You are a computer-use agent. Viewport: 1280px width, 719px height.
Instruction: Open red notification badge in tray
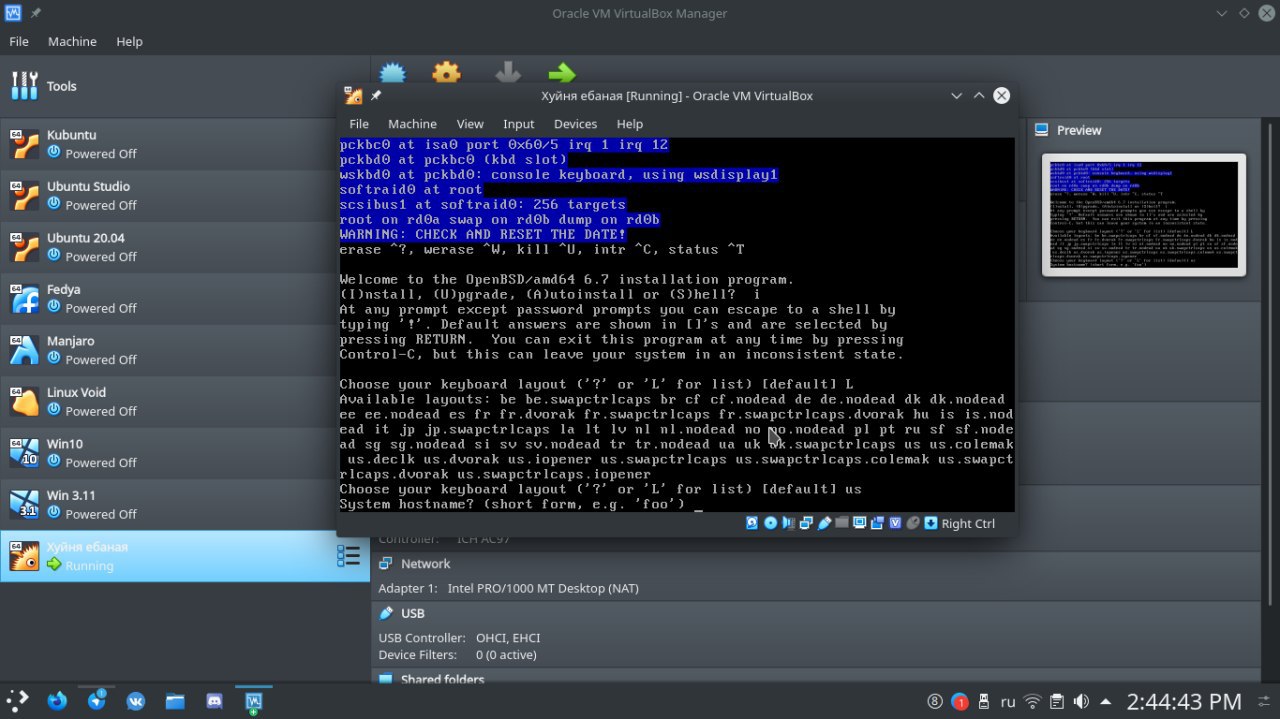click(x=959, y=702)
